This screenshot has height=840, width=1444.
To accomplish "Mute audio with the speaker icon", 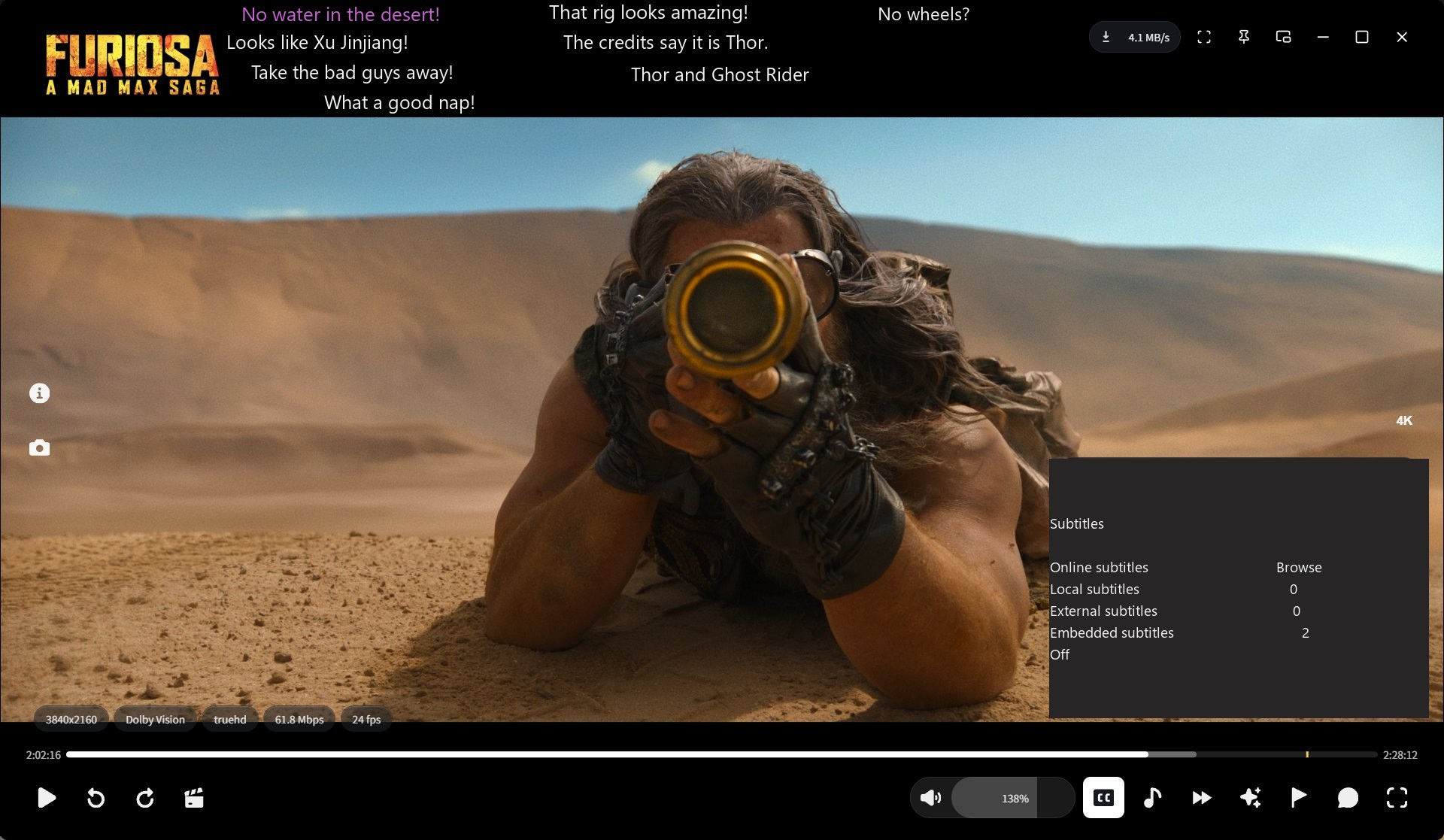I will coord(931,798).
